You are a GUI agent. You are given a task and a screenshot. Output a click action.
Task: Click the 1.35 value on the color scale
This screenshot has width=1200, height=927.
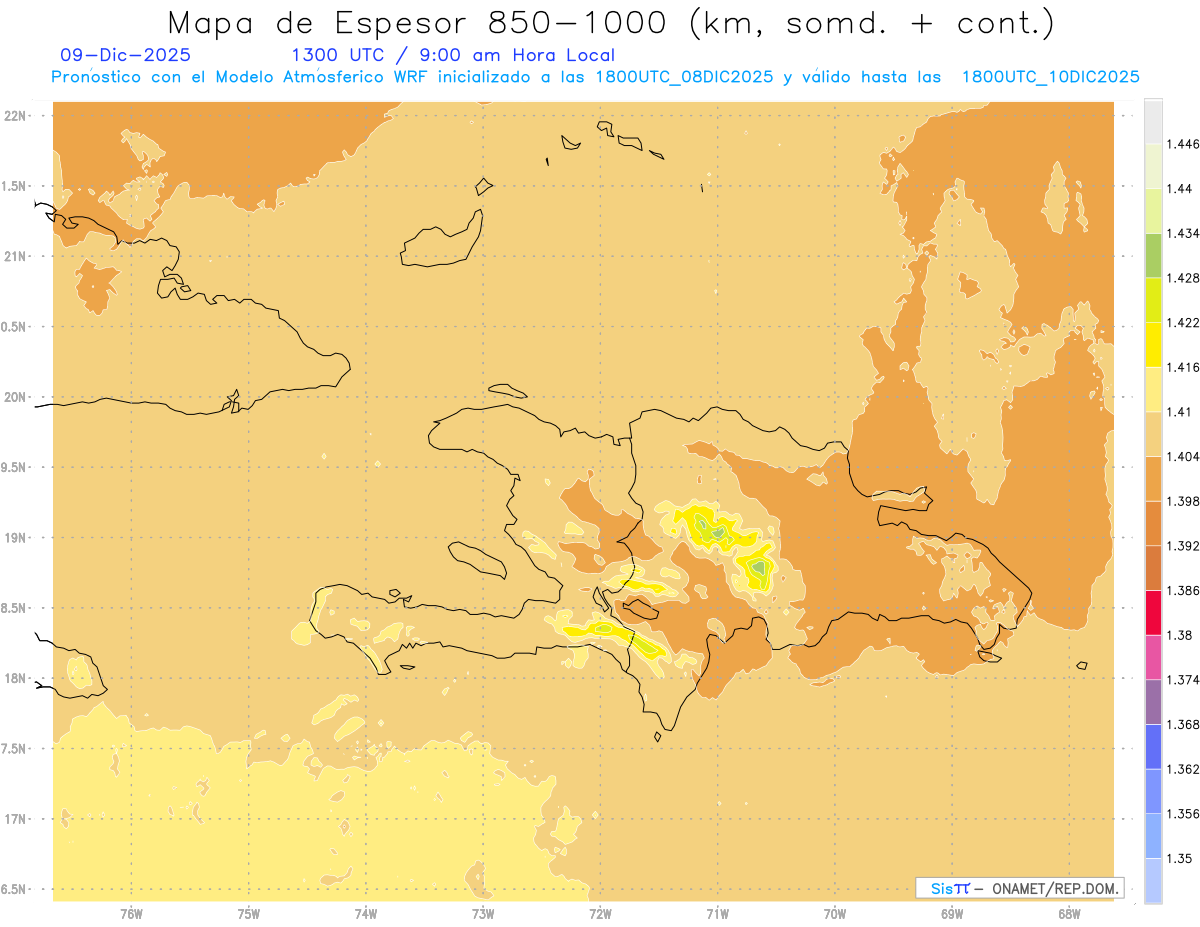coord(1178,858)
